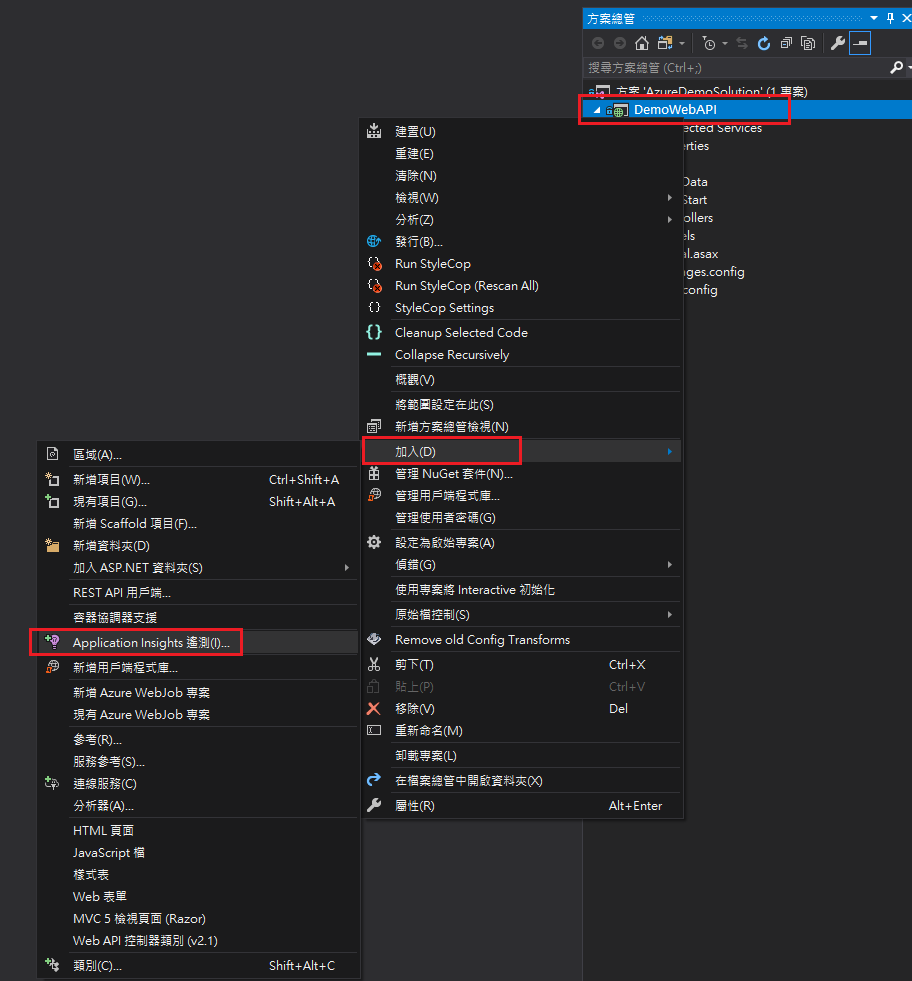912x981 pixels.
Task: Click the Collapse All icon in Solution Explorer toolbar
Action: 786,43
